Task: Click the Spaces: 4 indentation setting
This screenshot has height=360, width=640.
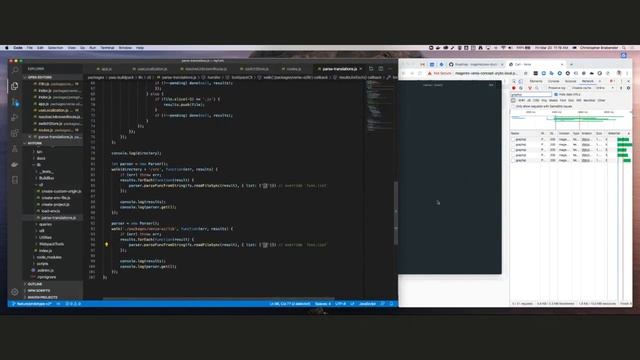Action: click(x=322, y=304)
